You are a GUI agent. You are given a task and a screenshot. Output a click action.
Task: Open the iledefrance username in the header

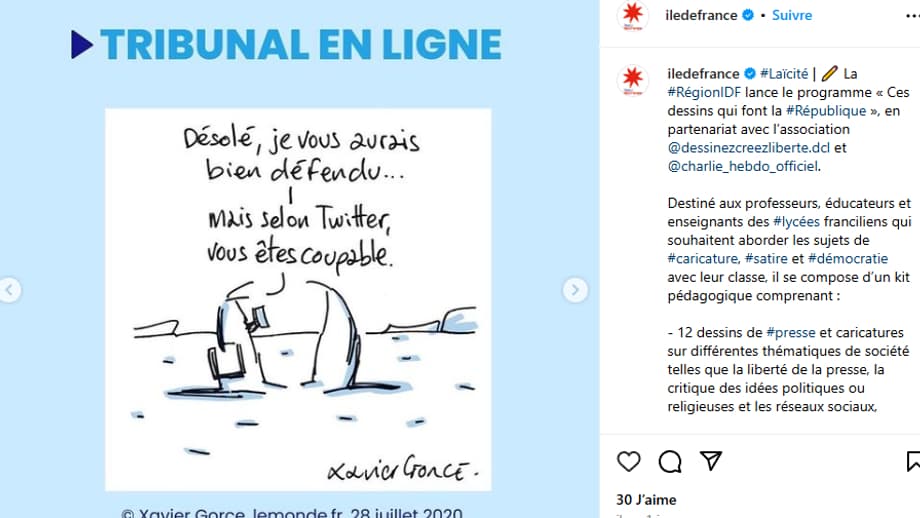701,15
